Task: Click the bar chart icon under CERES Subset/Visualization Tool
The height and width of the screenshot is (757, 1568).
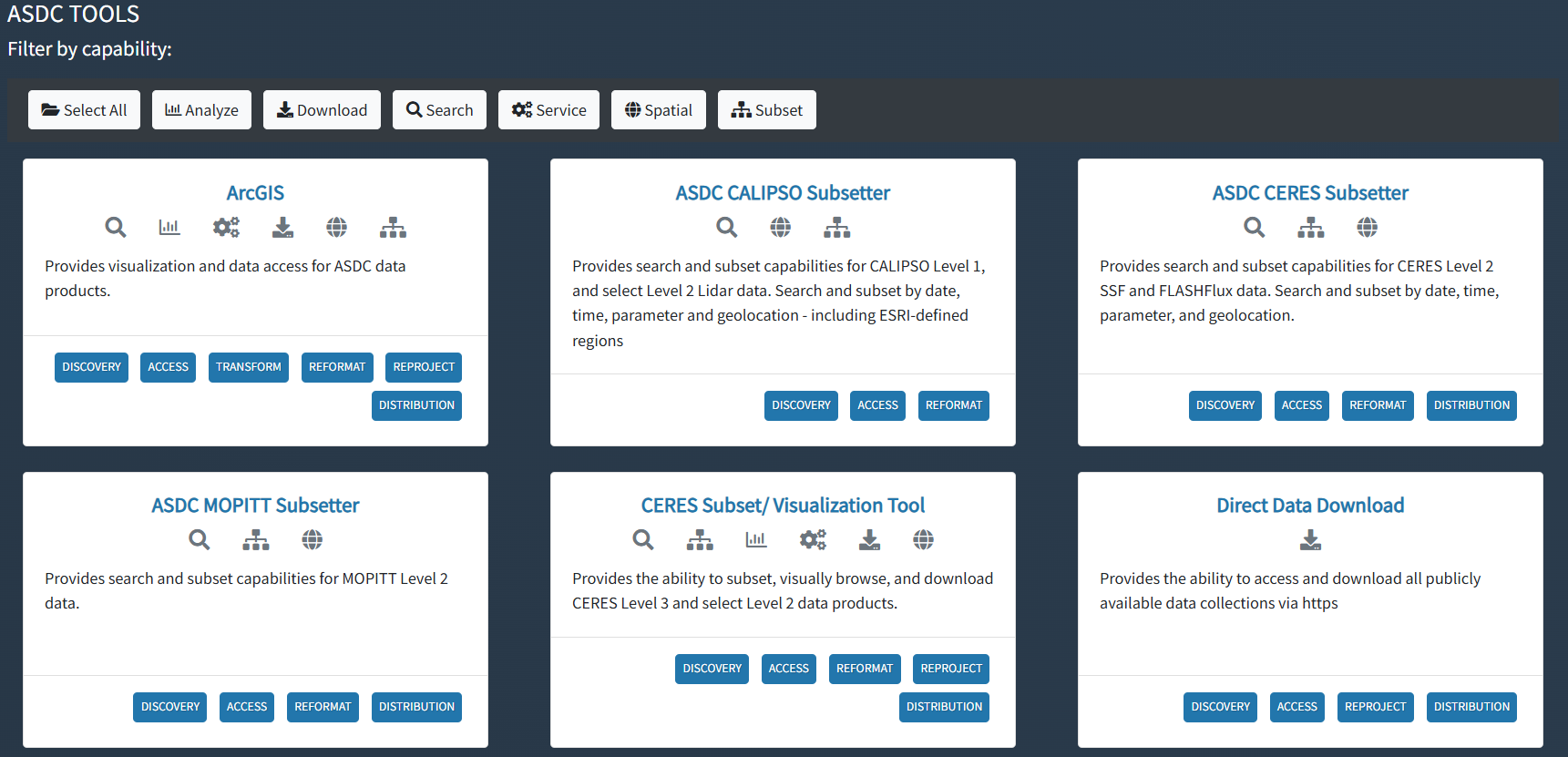Action: pos(756,539)
